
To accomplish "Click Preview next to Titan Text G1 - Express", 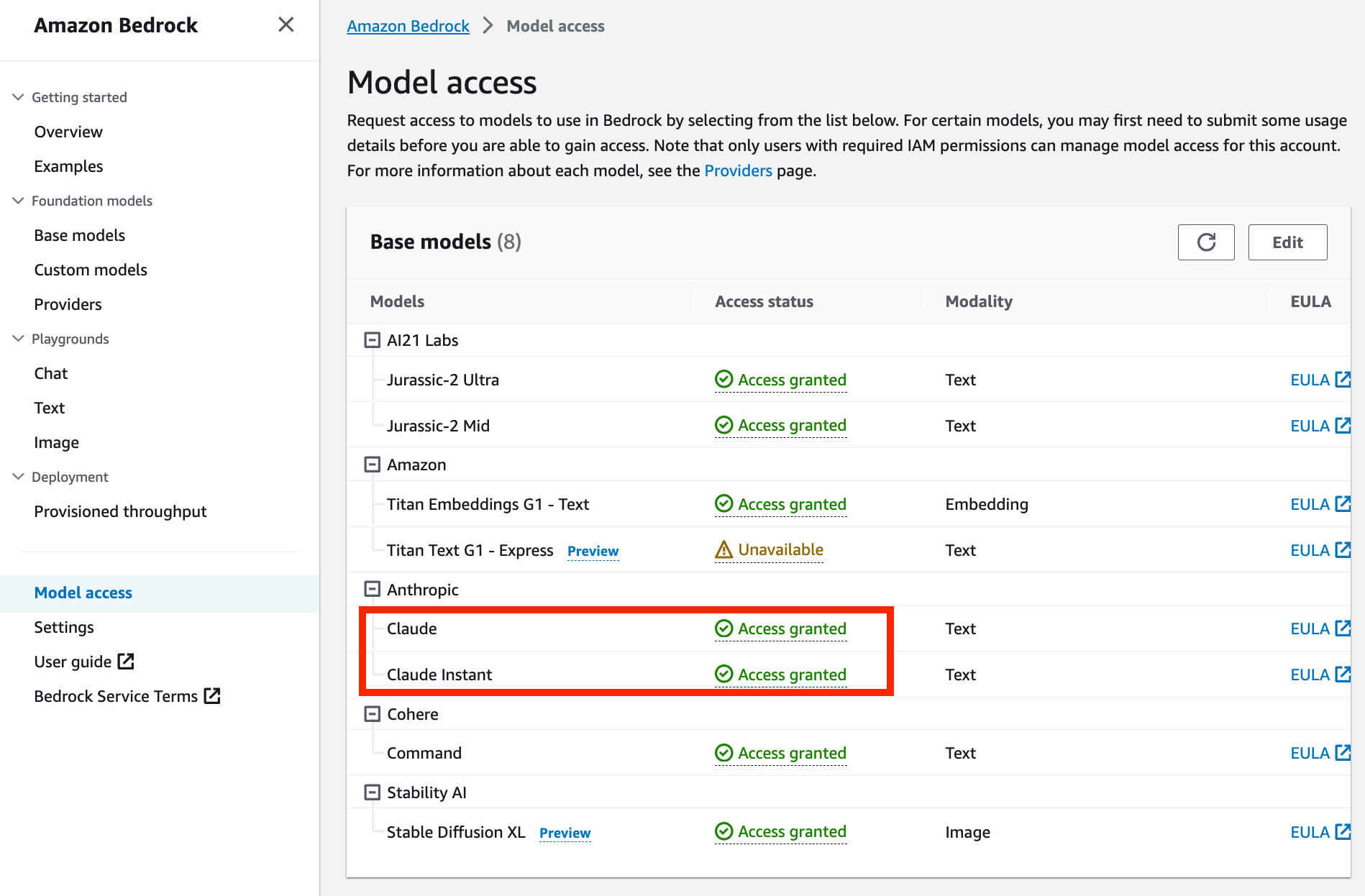I will [593, 551].
